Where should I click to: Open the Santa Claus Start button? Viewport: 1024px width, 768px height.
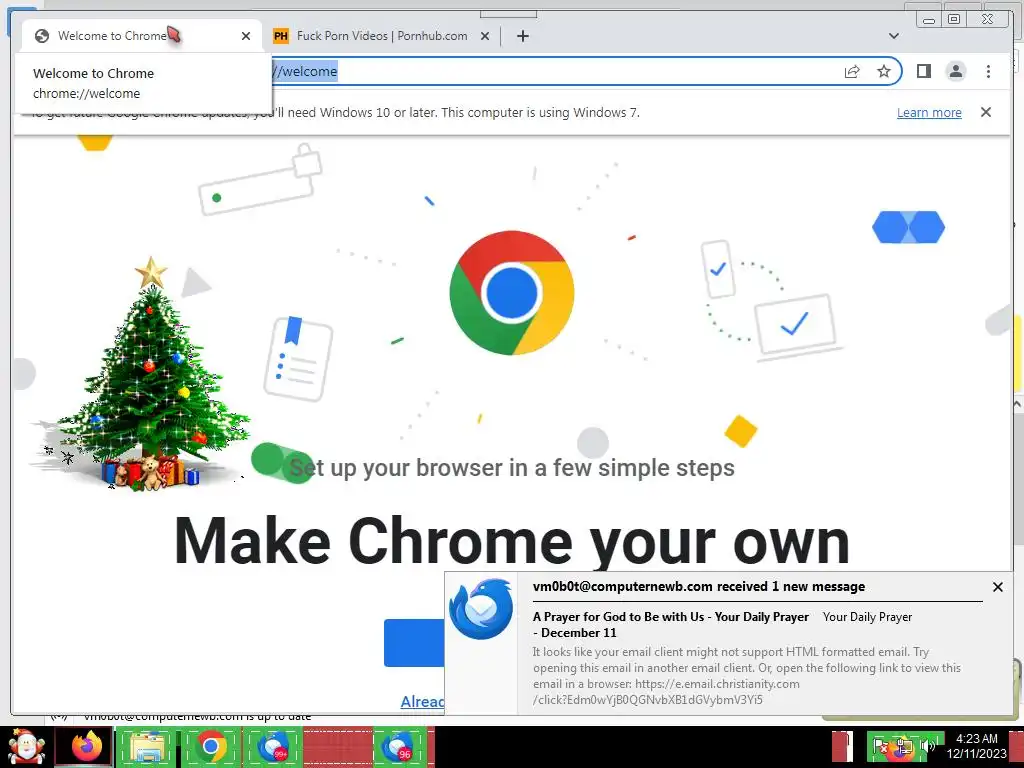(x=25, y=747)
